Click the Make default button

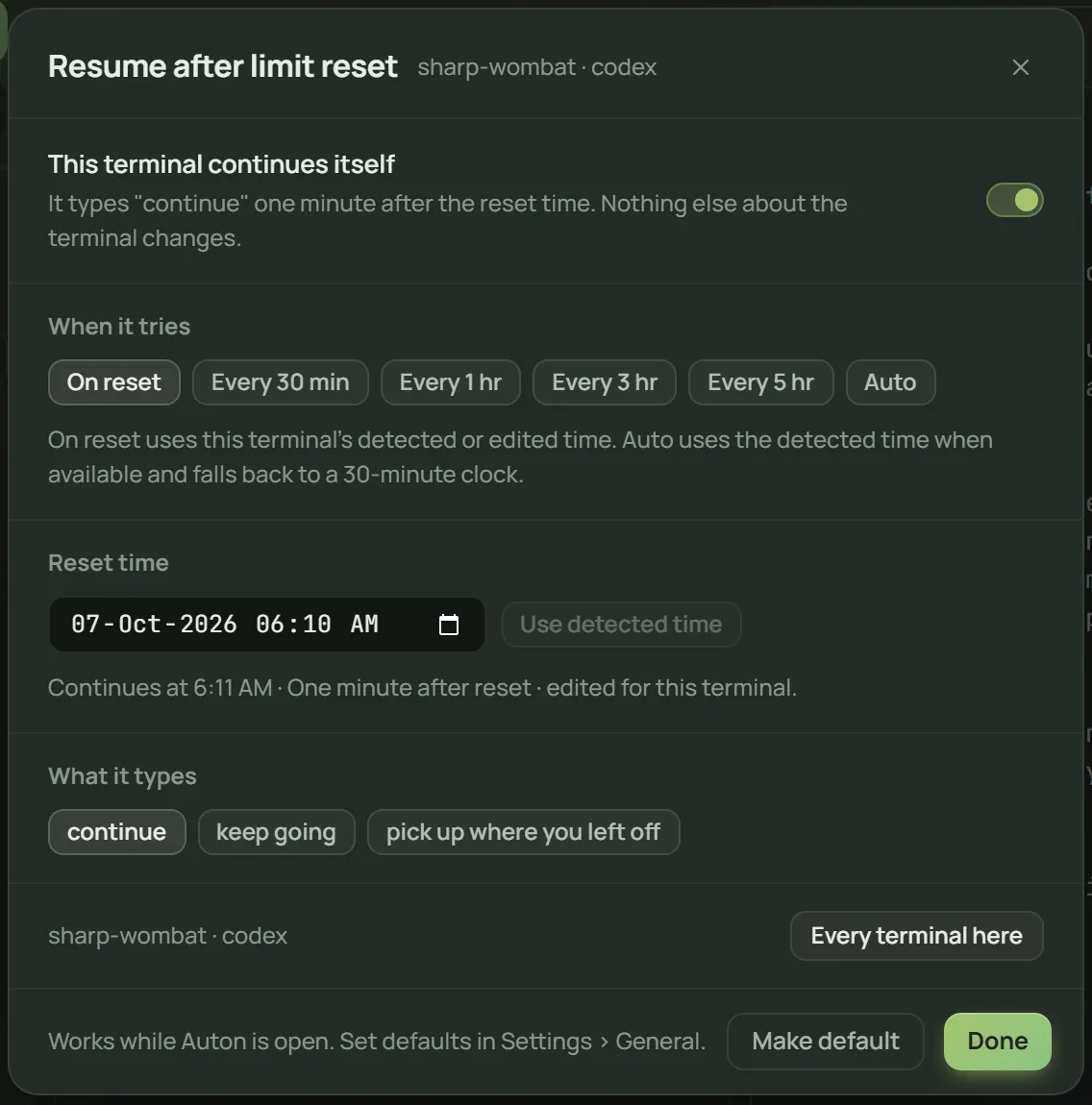click(x=825, y=1041)
